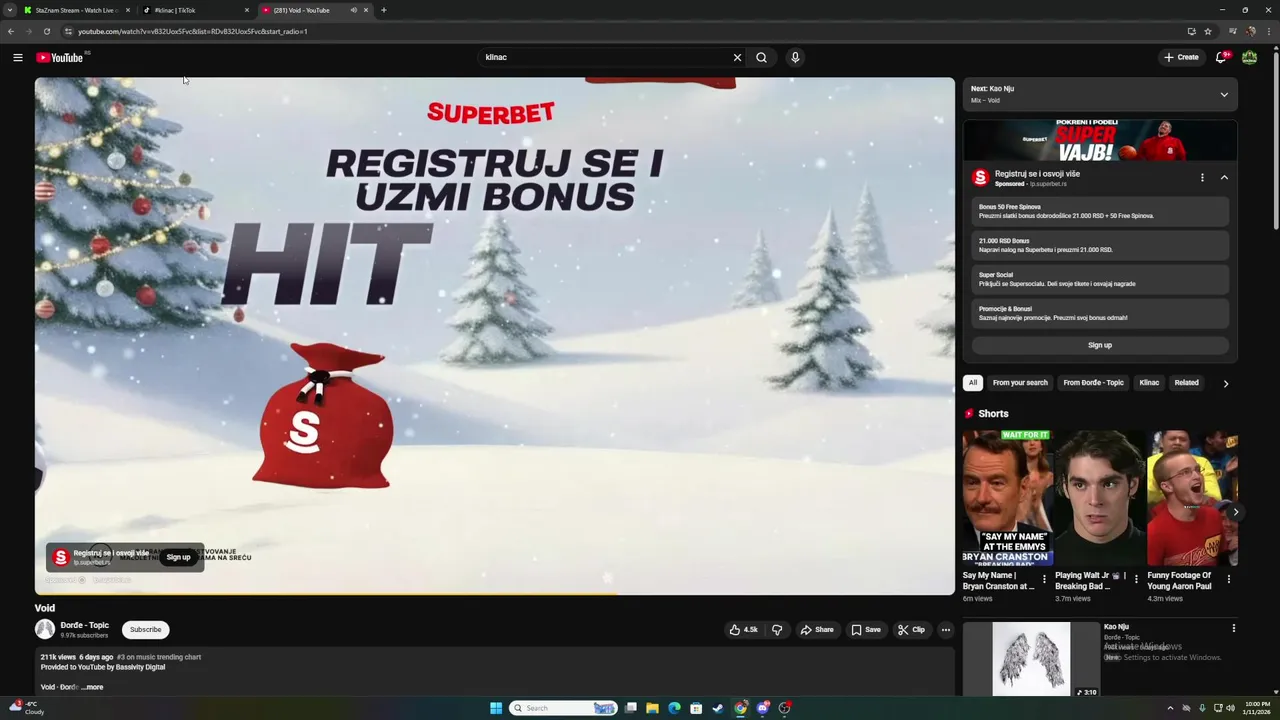Show next Shorts with arrow

pos(1236,512)
